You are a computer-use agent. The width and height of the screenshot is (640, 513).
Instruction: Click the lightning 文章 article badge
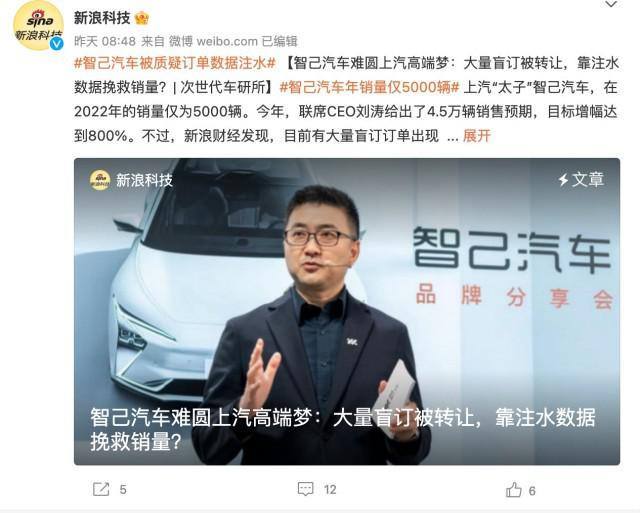[x=581, y=180]
